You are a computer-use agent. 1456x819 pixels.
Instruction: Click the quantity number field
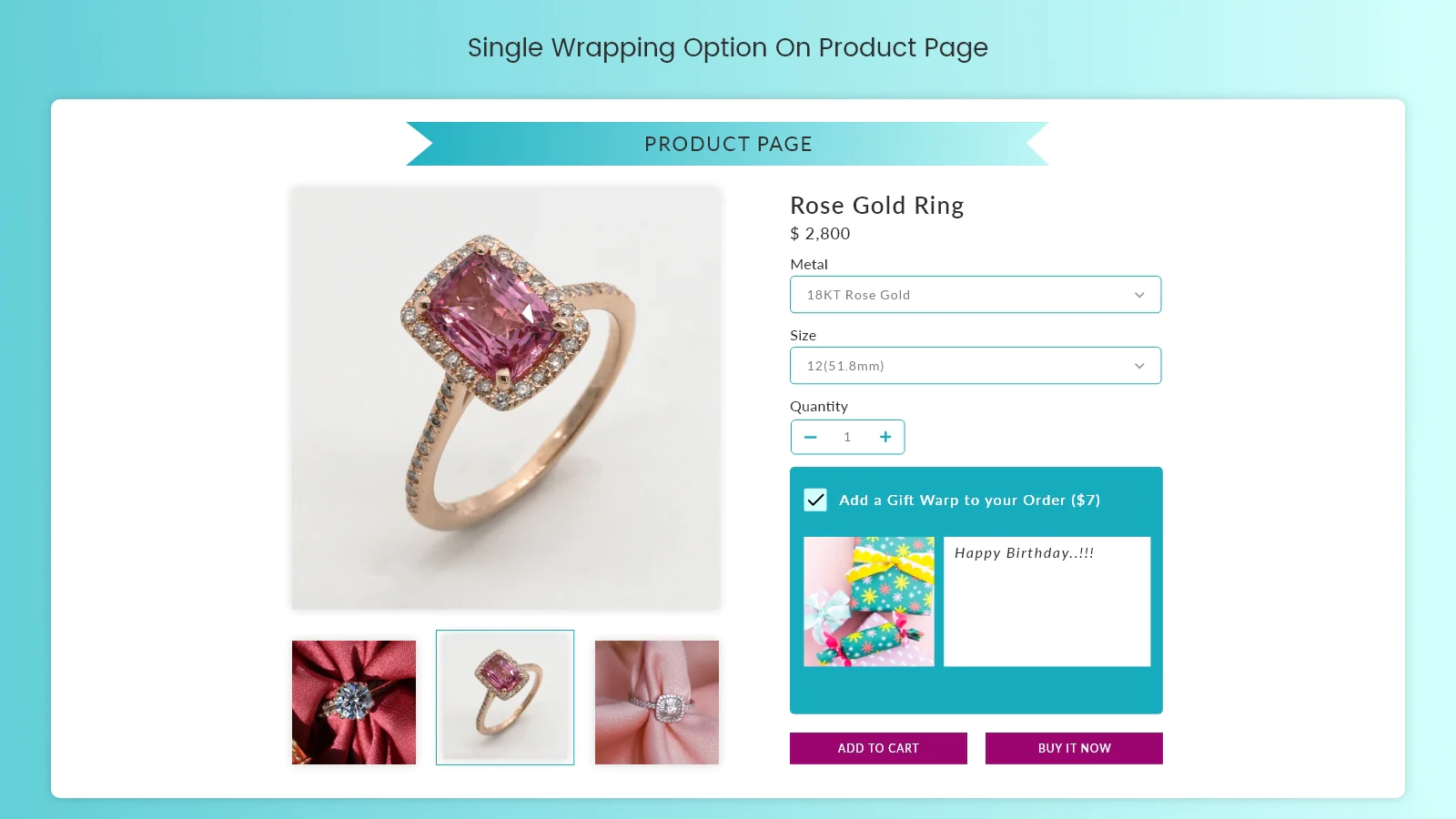[847, 437]
